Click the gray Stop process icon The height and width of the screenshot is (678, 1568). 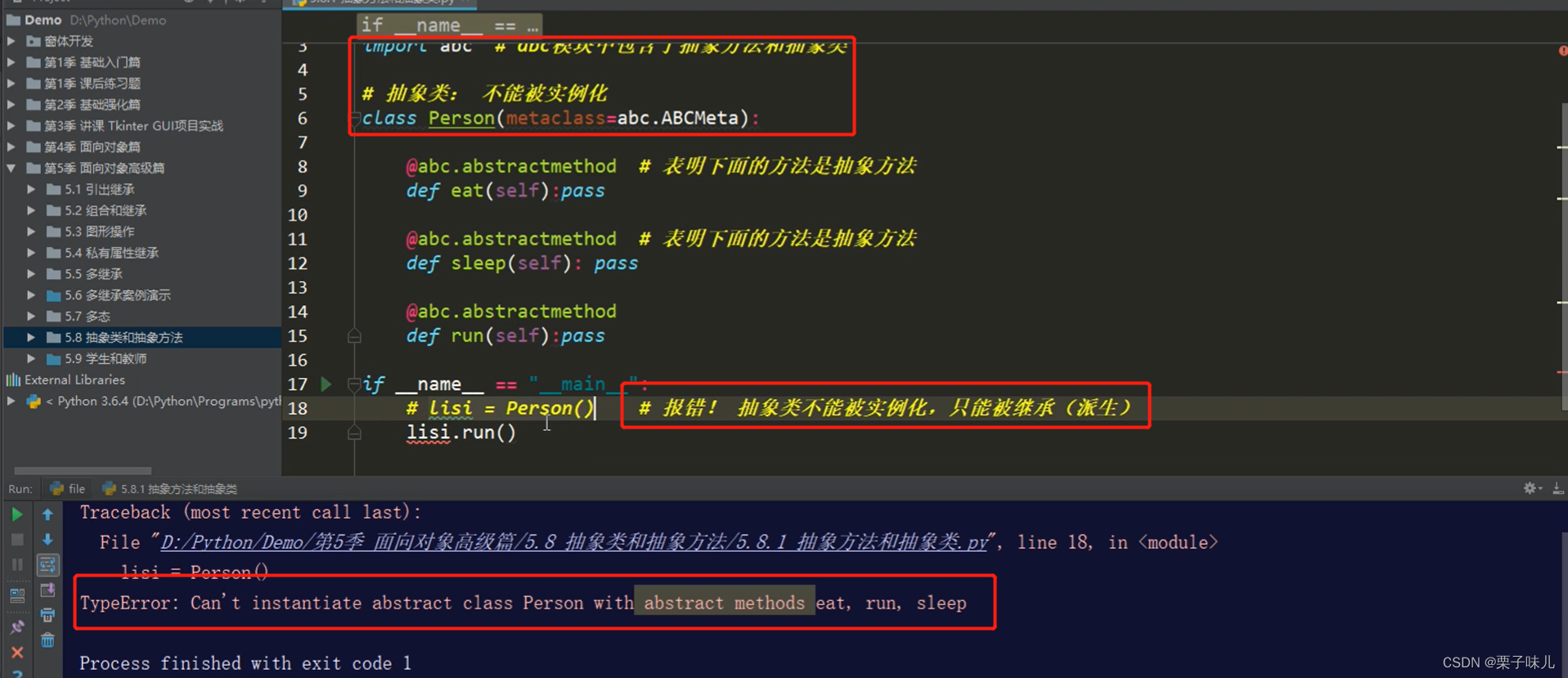point(17,540)
